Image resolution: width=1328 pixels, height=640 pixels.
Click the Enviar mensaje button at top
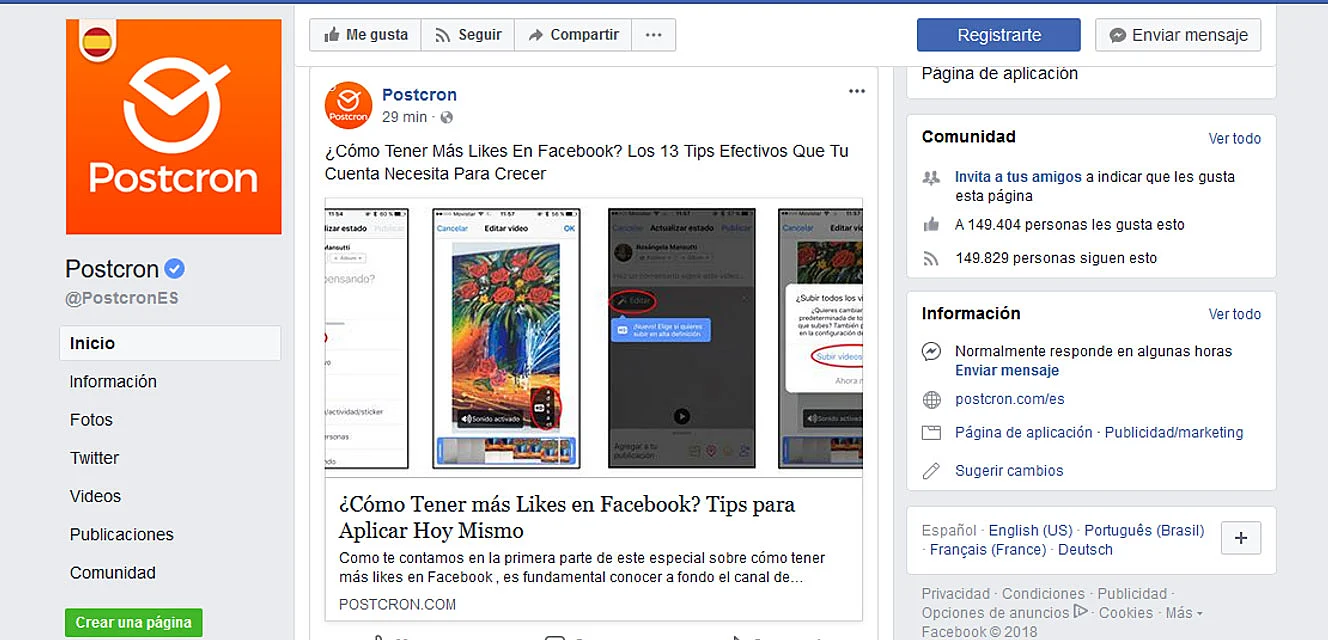pyautogui.click(x=1178, y=35)
